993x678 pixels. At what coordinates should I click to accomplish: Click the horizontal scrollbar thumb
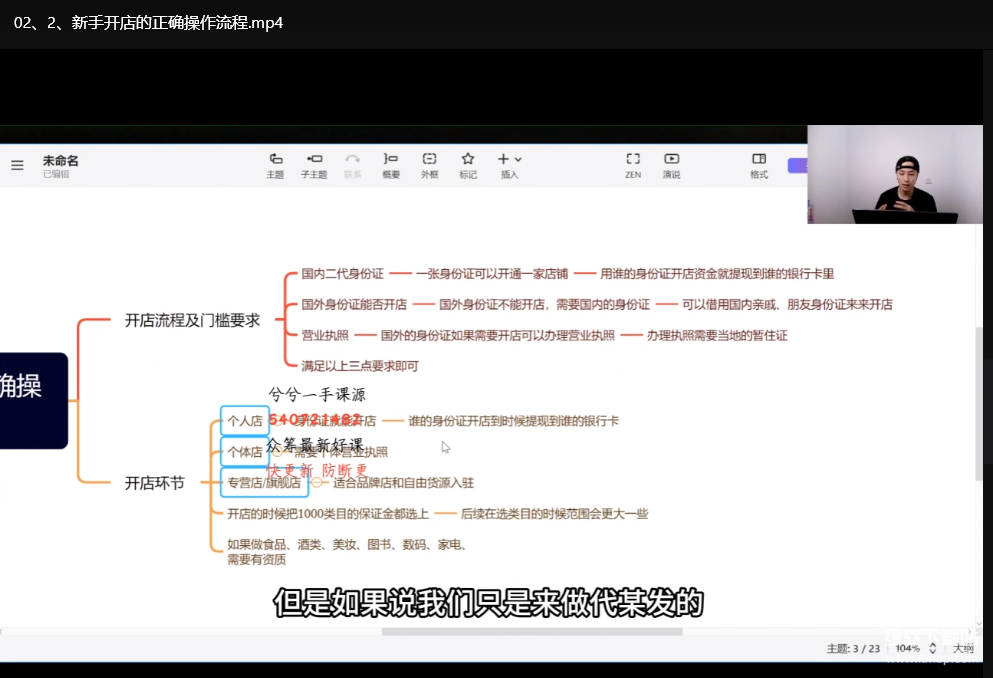(x=531, y=631)
